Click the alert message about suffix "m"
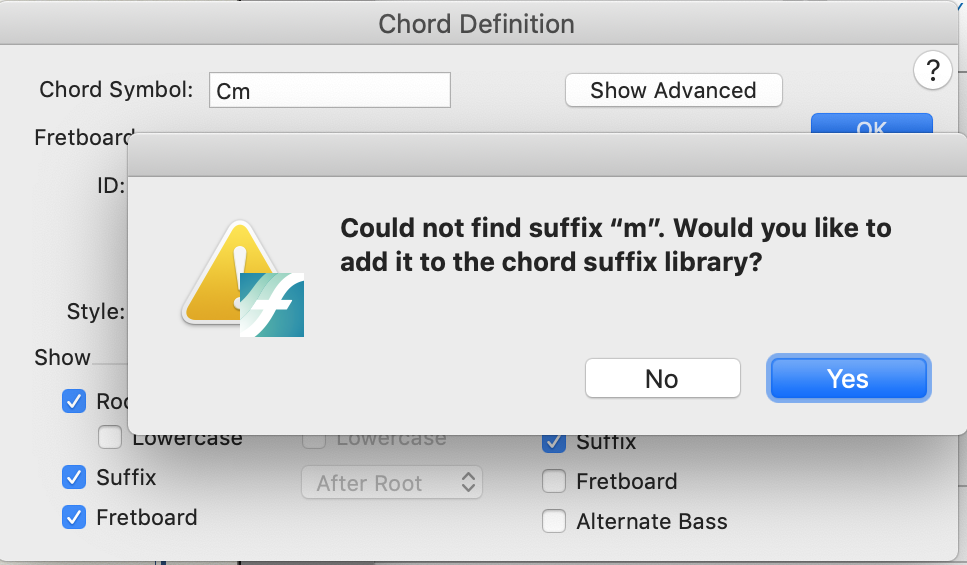967x565 pixels. tap(615, 245)
